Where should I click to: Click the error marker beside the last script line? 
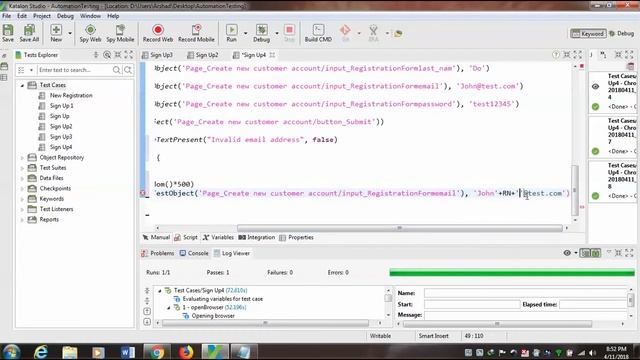tap(143, 193)
